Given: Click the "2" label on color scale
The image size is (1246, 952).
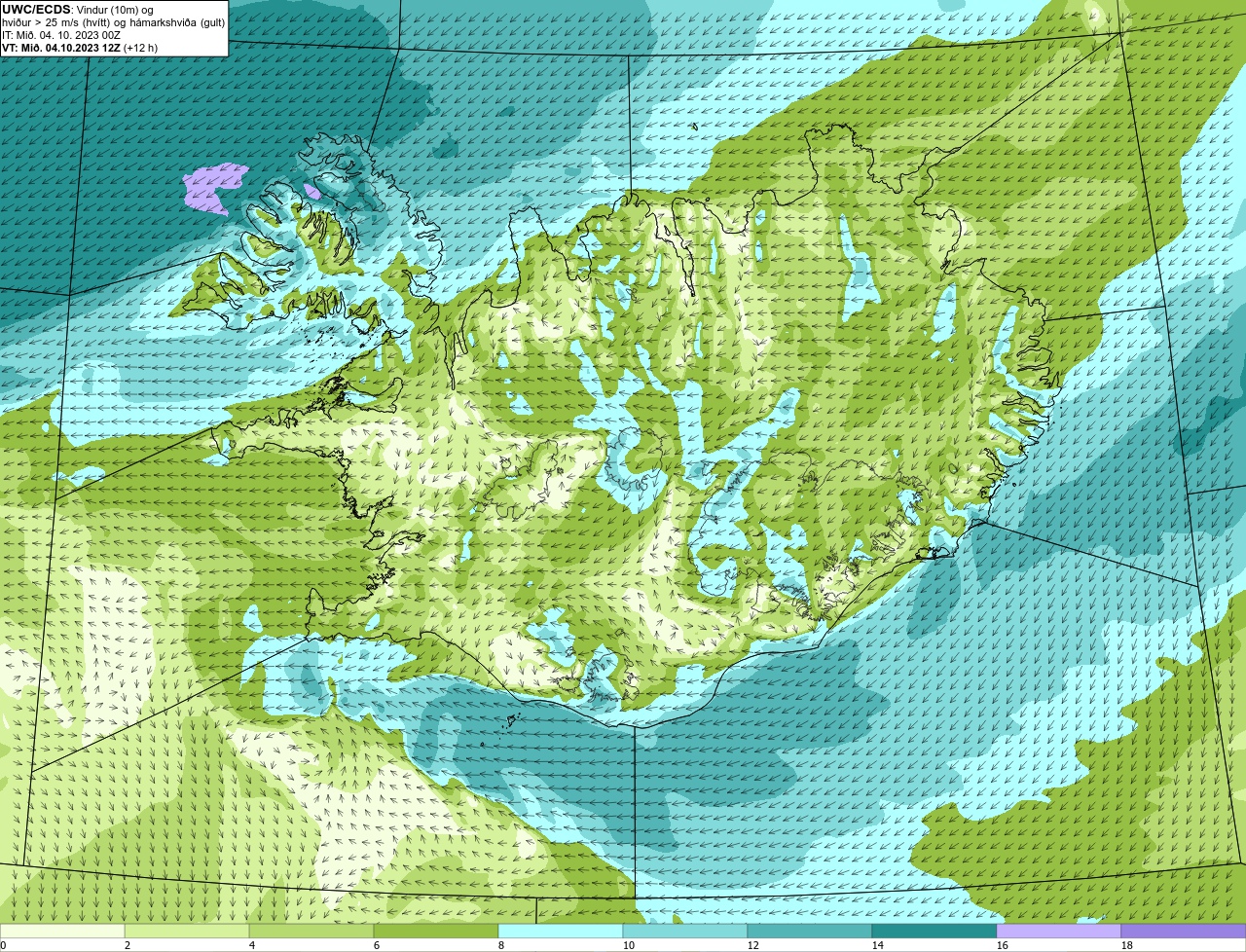Looking at the screenshot, I should click(128, 945).
